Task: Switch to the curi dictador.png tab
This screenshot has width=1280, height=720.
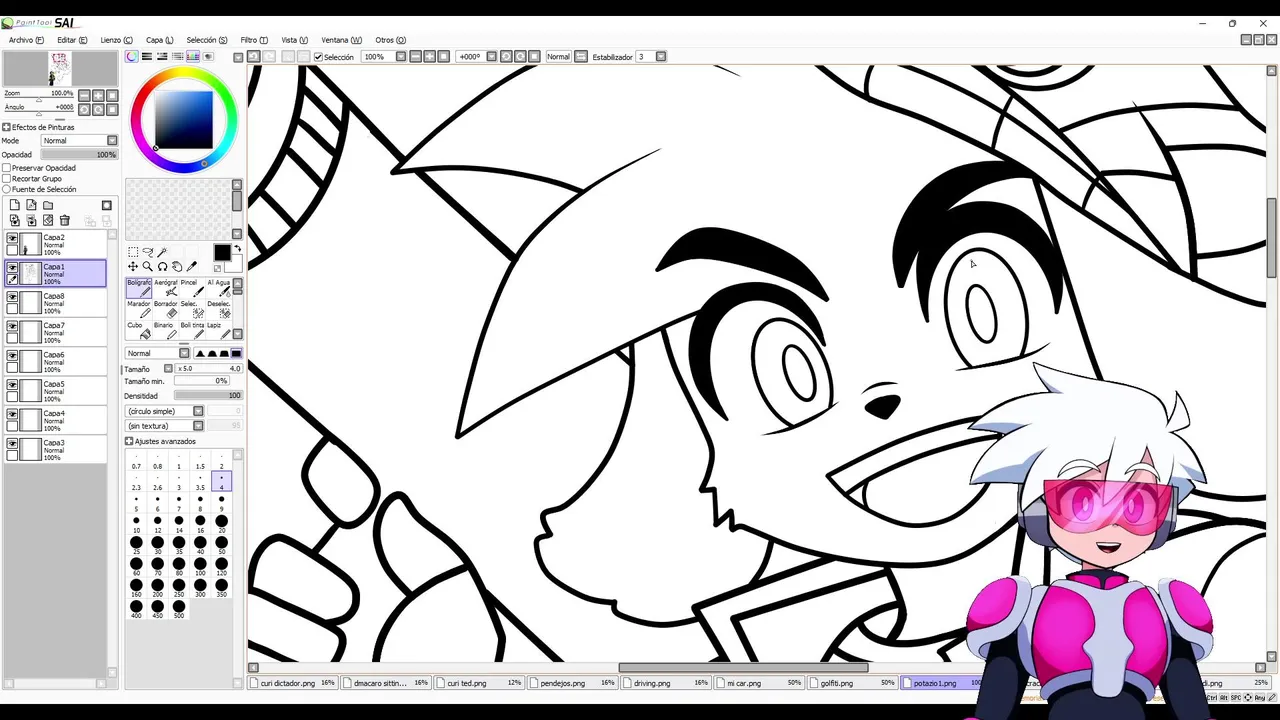Action: [298, 683]
